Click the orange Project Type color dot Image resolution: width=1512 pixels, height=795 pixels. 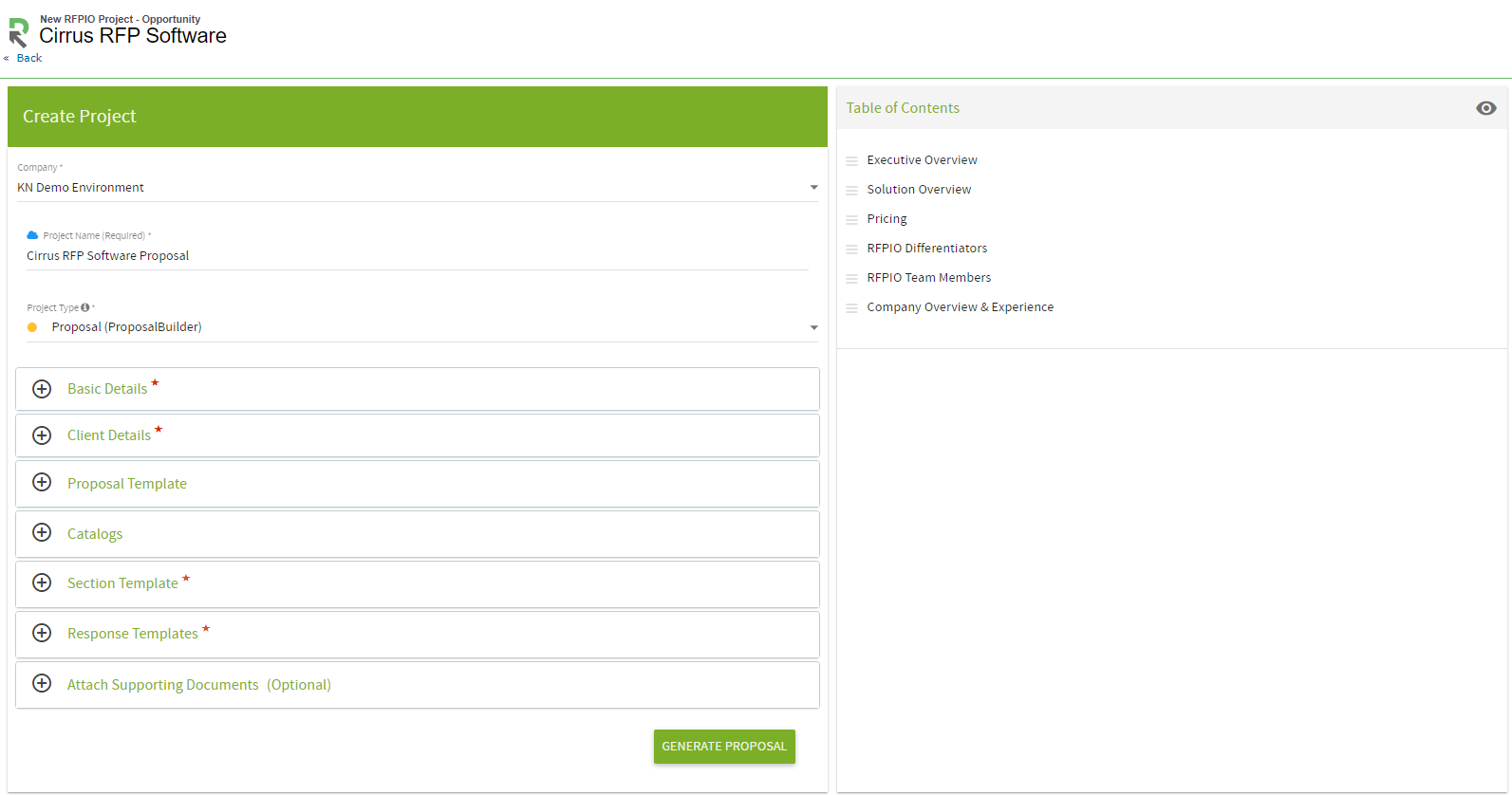[x=32, y=327]
